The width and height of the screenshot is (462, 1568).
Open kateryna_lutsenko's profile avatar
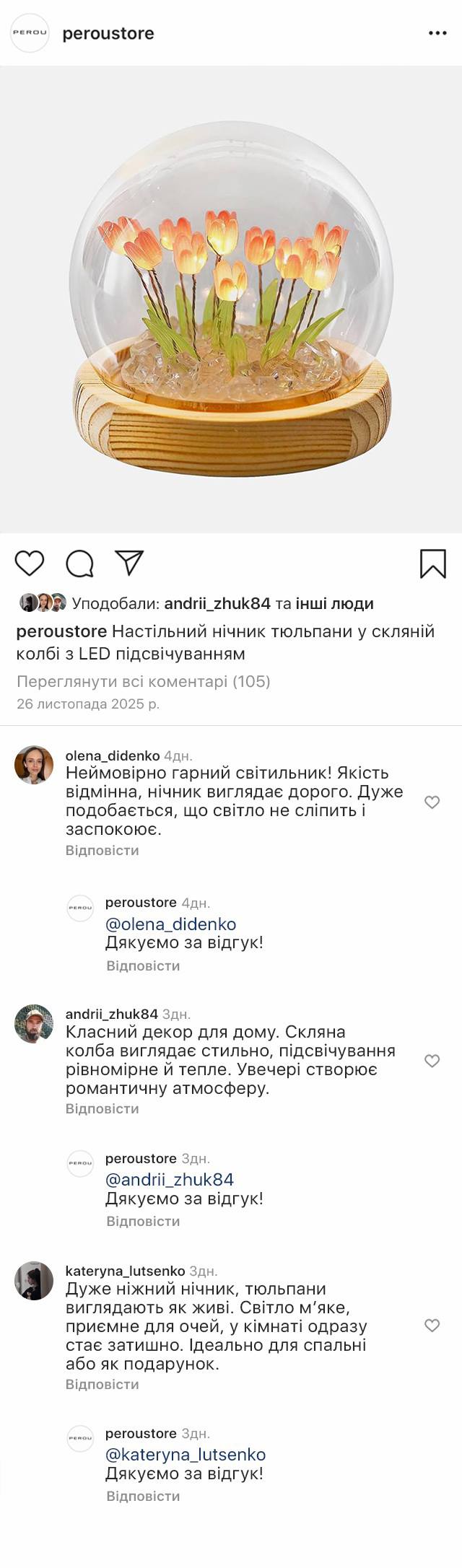click(34, 1281)
